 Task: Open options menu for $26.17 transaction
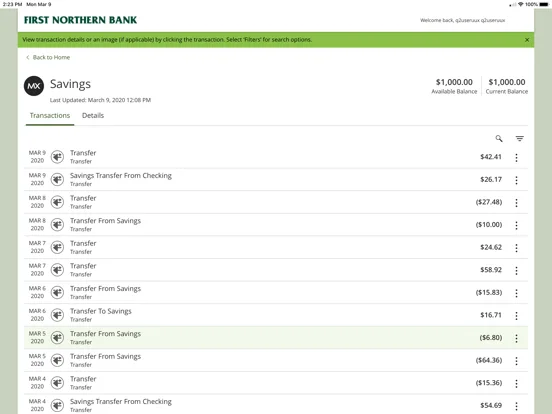tap(516, 180)
